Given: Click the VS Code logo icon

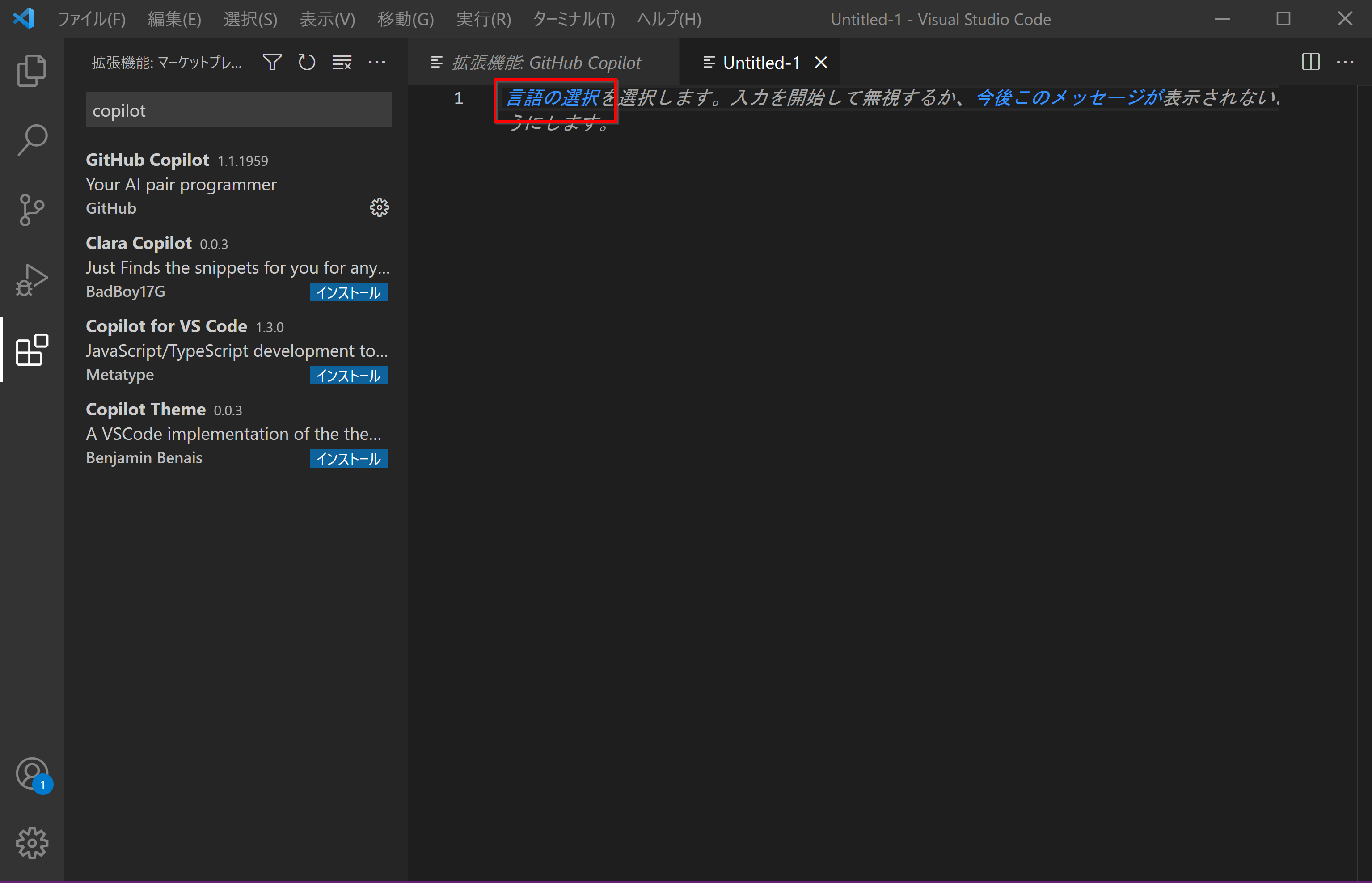Looking at the screenshot, I should [x=24, y=19].
